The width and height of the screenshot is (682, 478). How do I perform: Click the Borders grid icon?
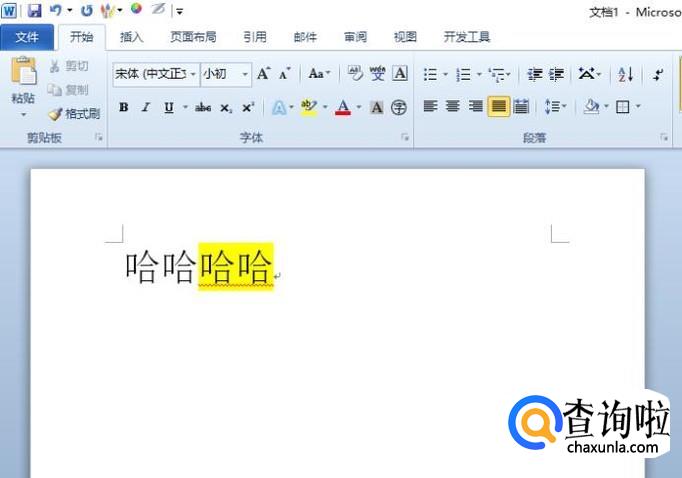[x=623, y=107]
